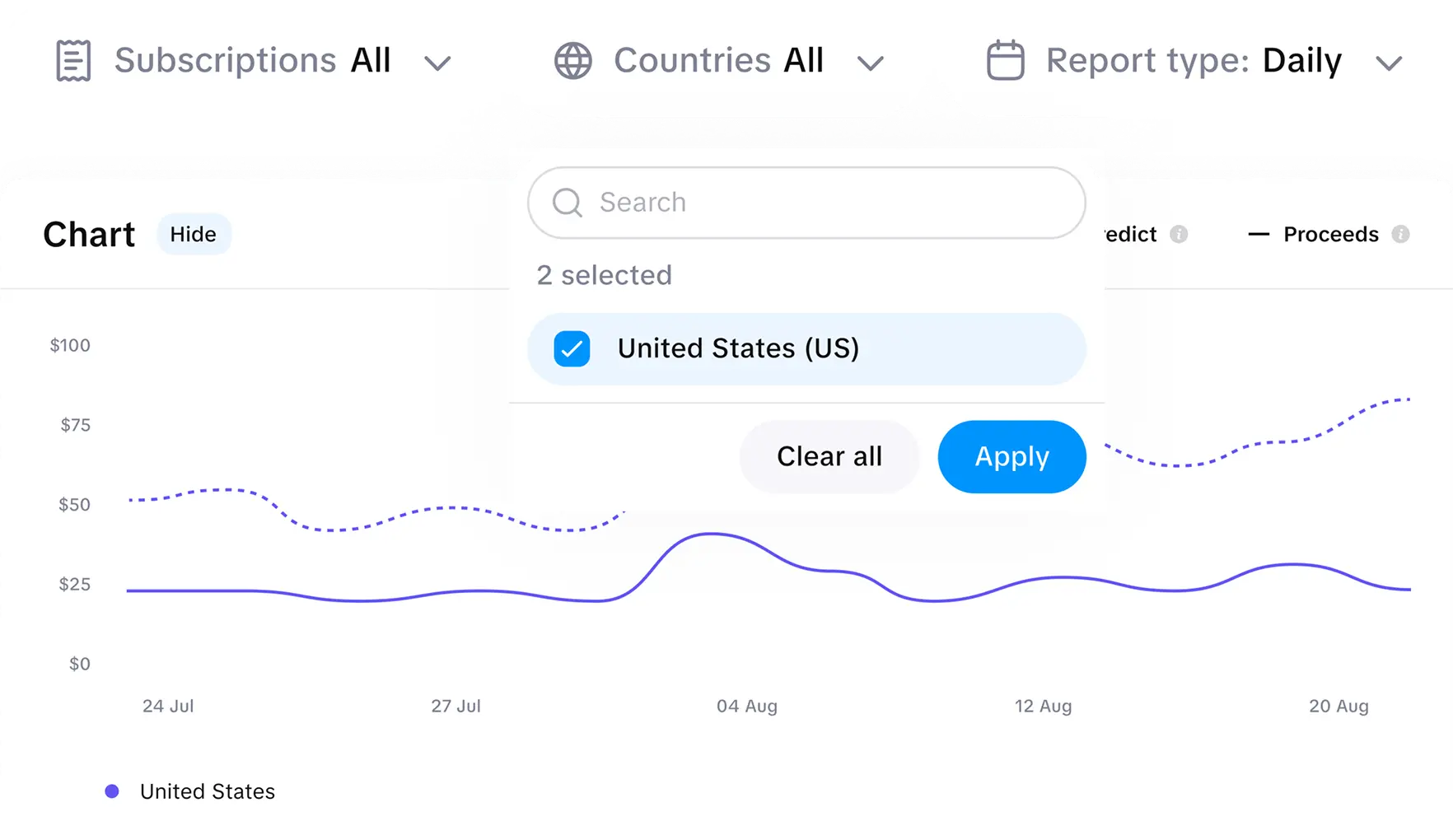The image size is (1453, 840).
Task: Click the calendar icon for Report type
Action: (x=1005, y=59)
